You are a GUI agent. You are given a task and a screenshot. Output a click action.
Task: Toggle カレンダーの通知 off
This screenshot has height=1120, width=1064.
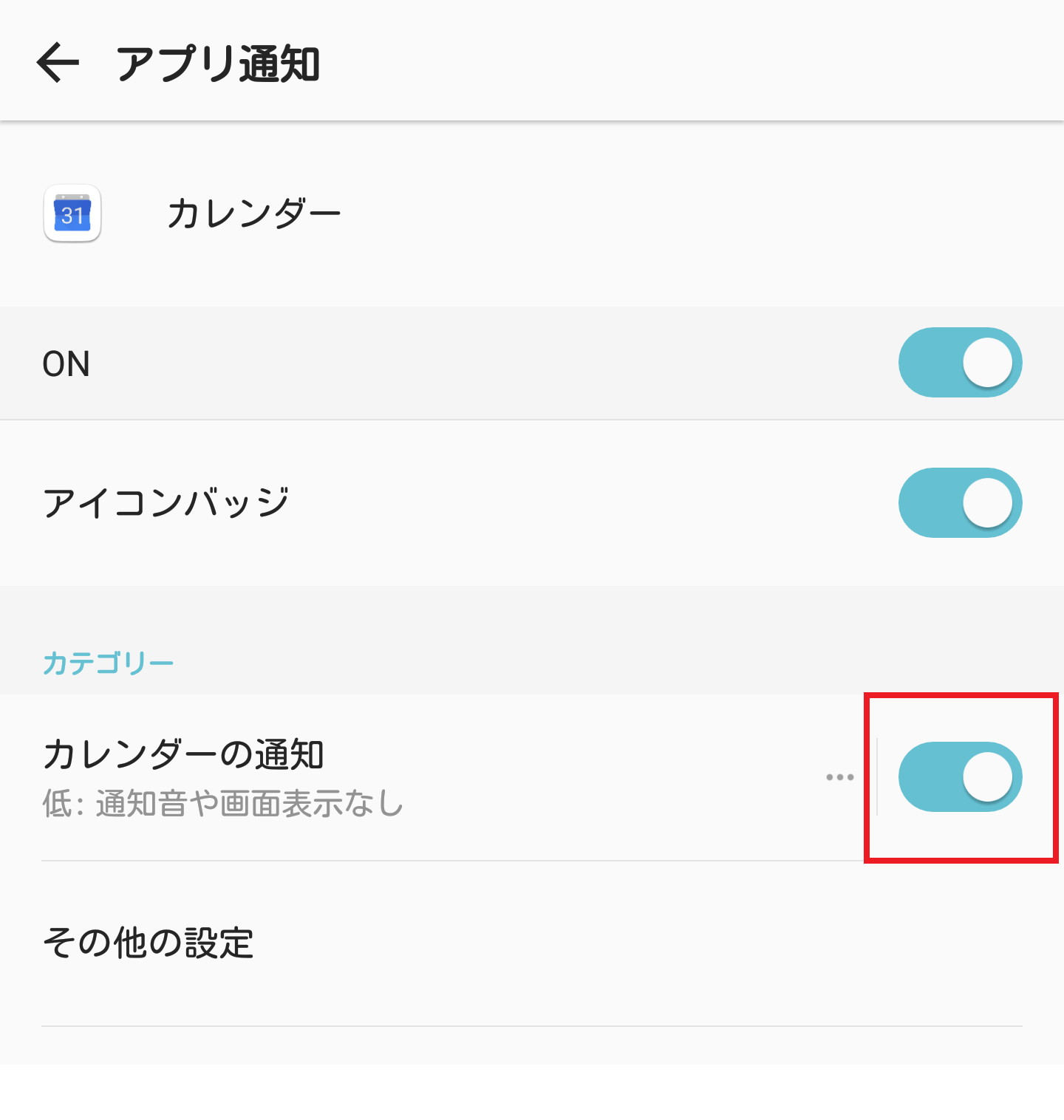tap(959, 776)
